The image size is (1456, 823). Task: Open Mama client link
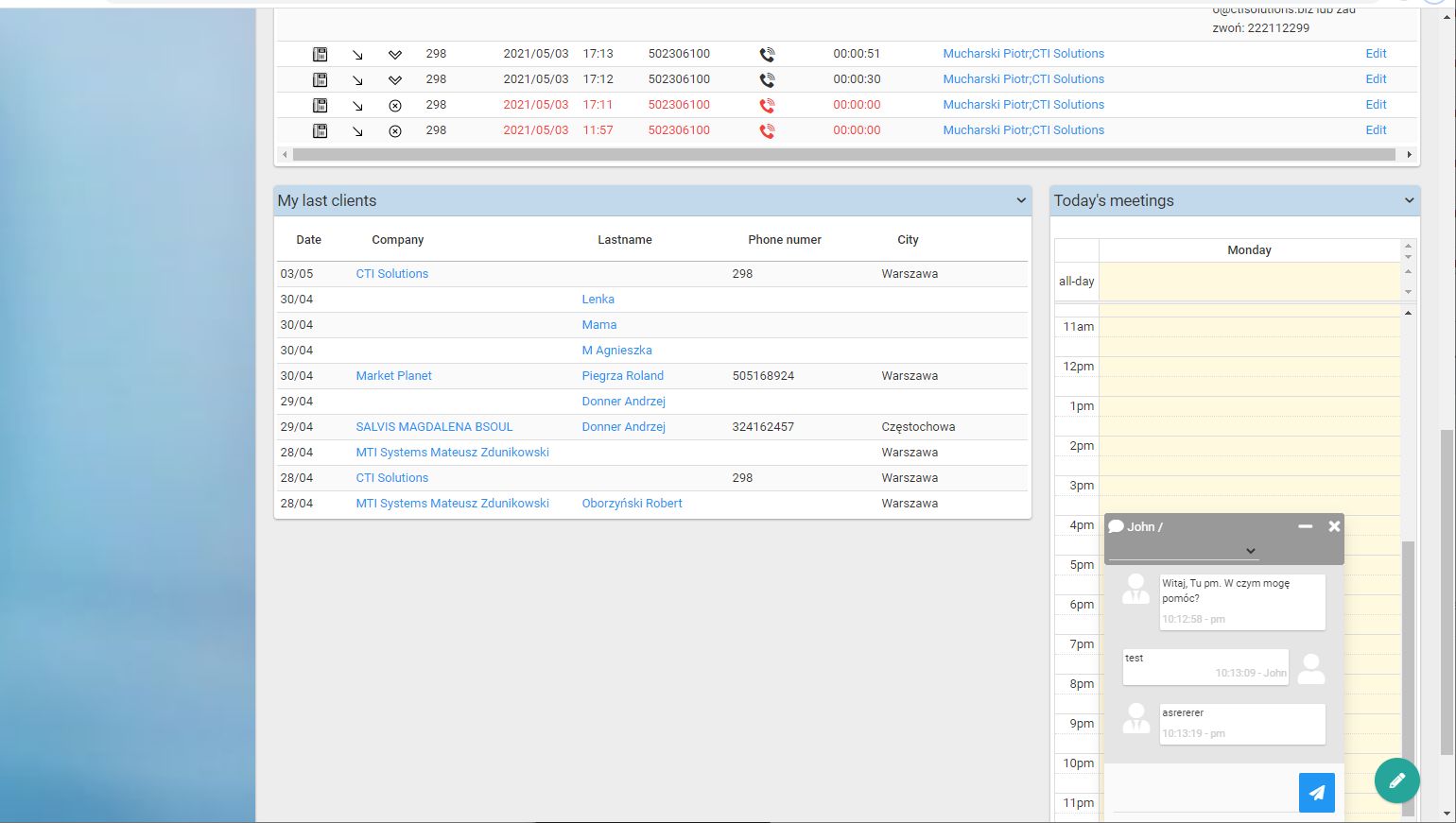(x=598, y=325)
